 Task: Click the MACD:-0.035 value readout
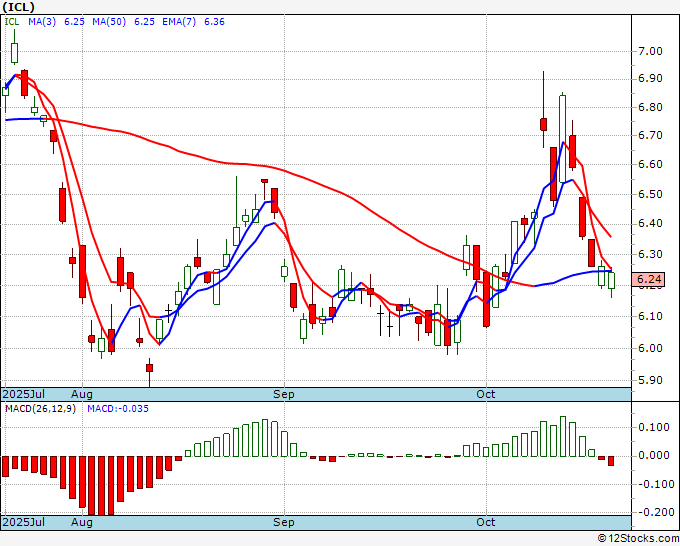118,409
